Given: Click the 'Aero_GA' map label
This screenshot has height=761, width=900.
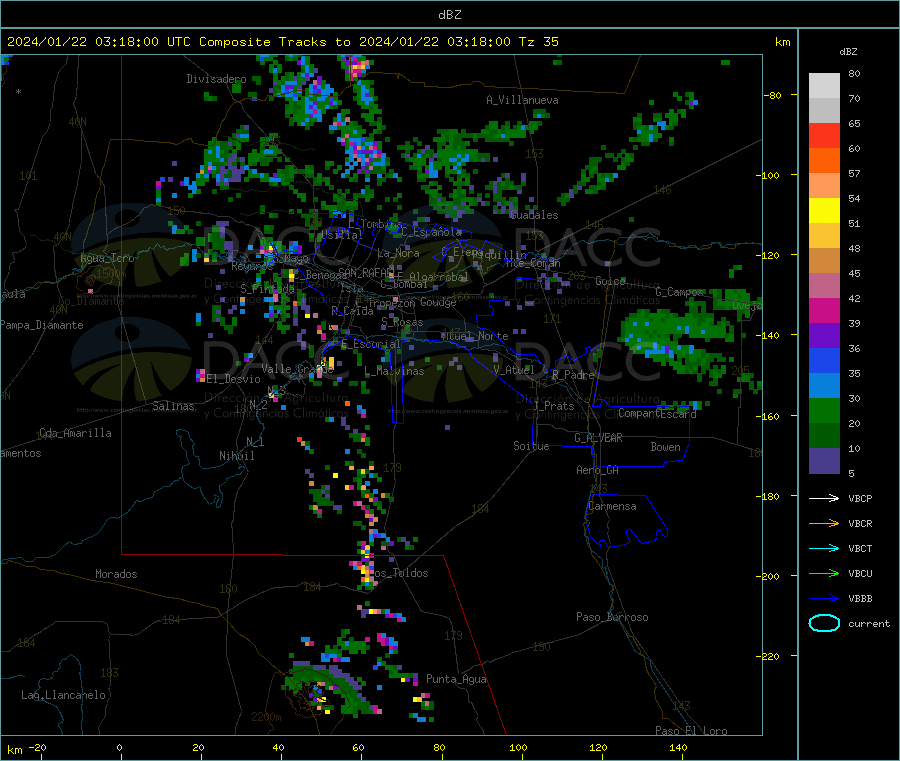Looking at the screenshot, I should 598,470.
